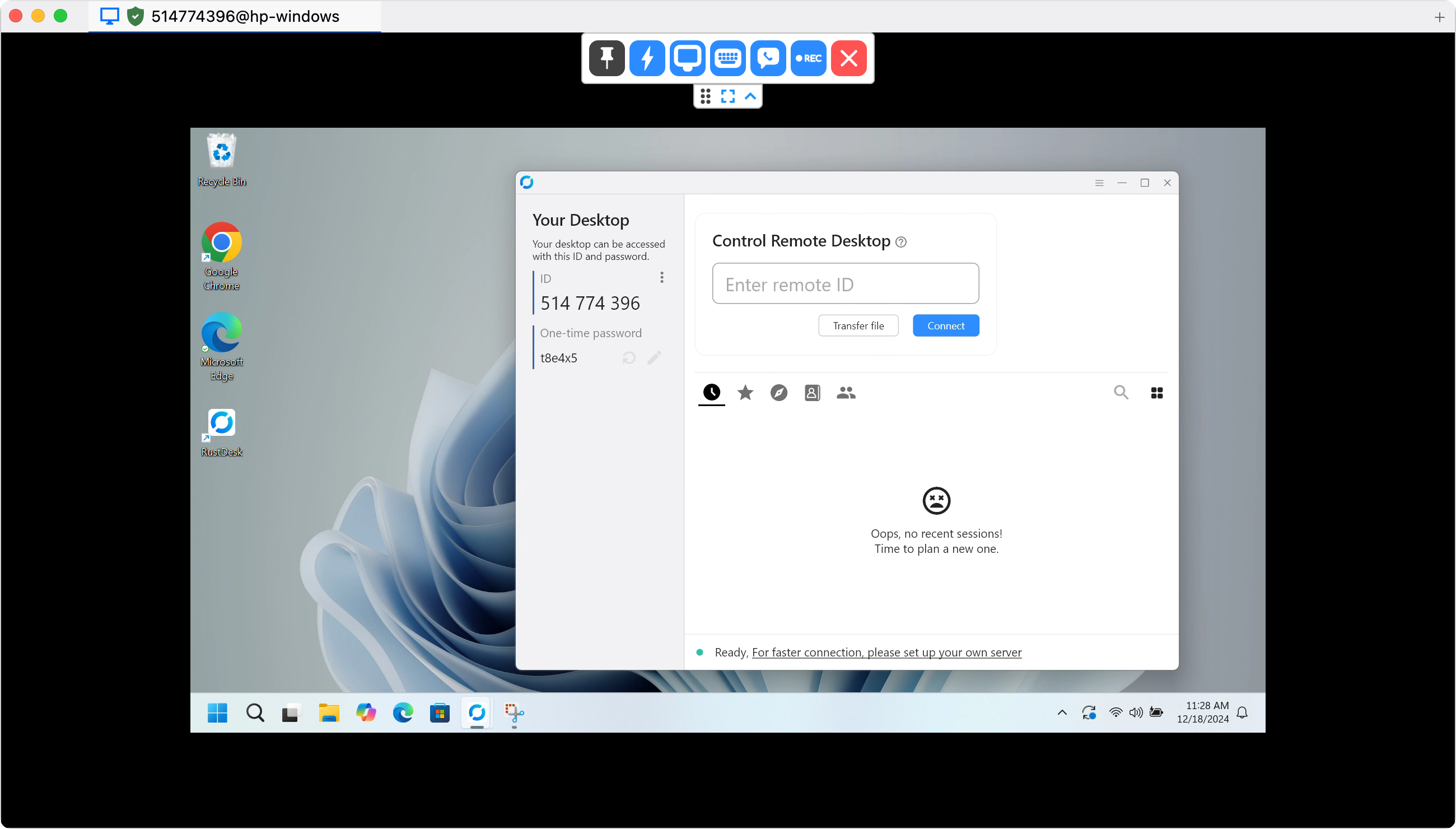The image size is (1456, 829).
Task: Minimize the remote RustDesk window
Action: [x=1122, y=183]
